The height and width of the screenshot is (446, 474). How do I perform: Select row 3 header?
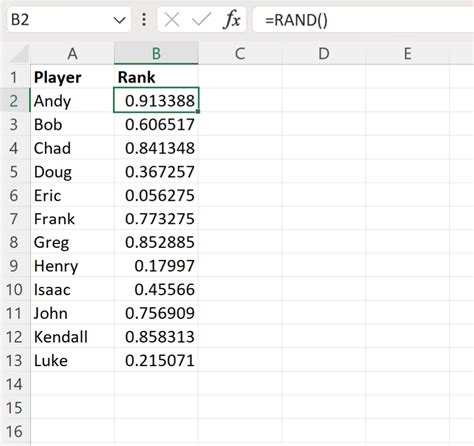click(x=15, y=124)
